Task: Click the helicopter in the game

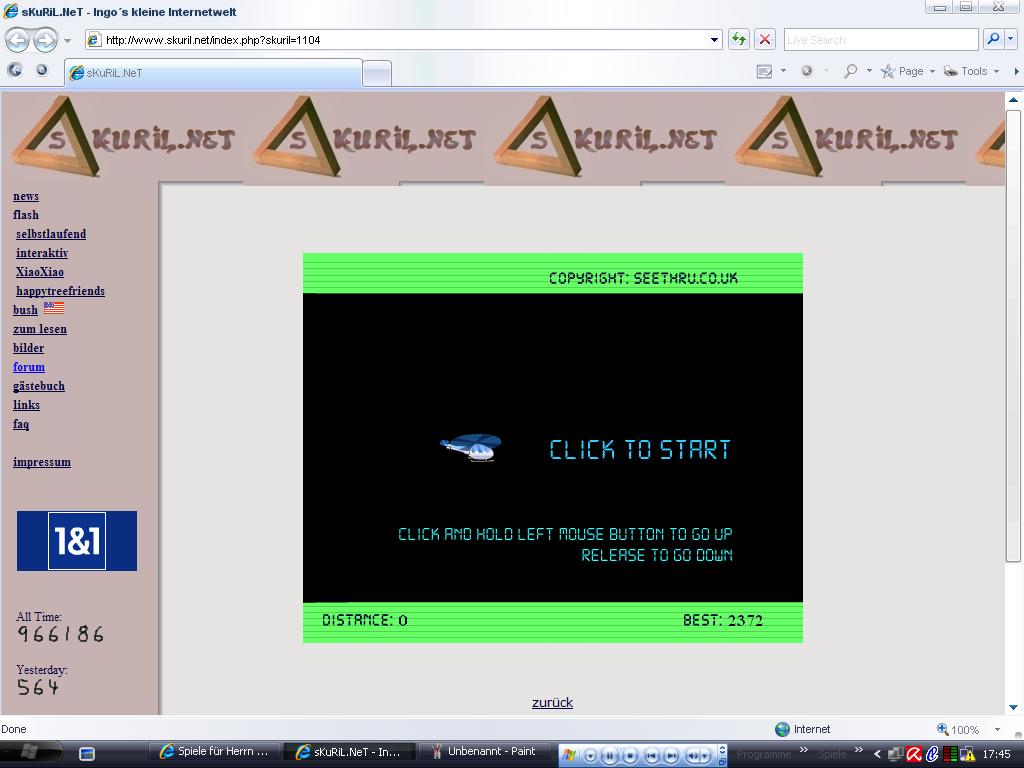Action: tap(471, 448)
